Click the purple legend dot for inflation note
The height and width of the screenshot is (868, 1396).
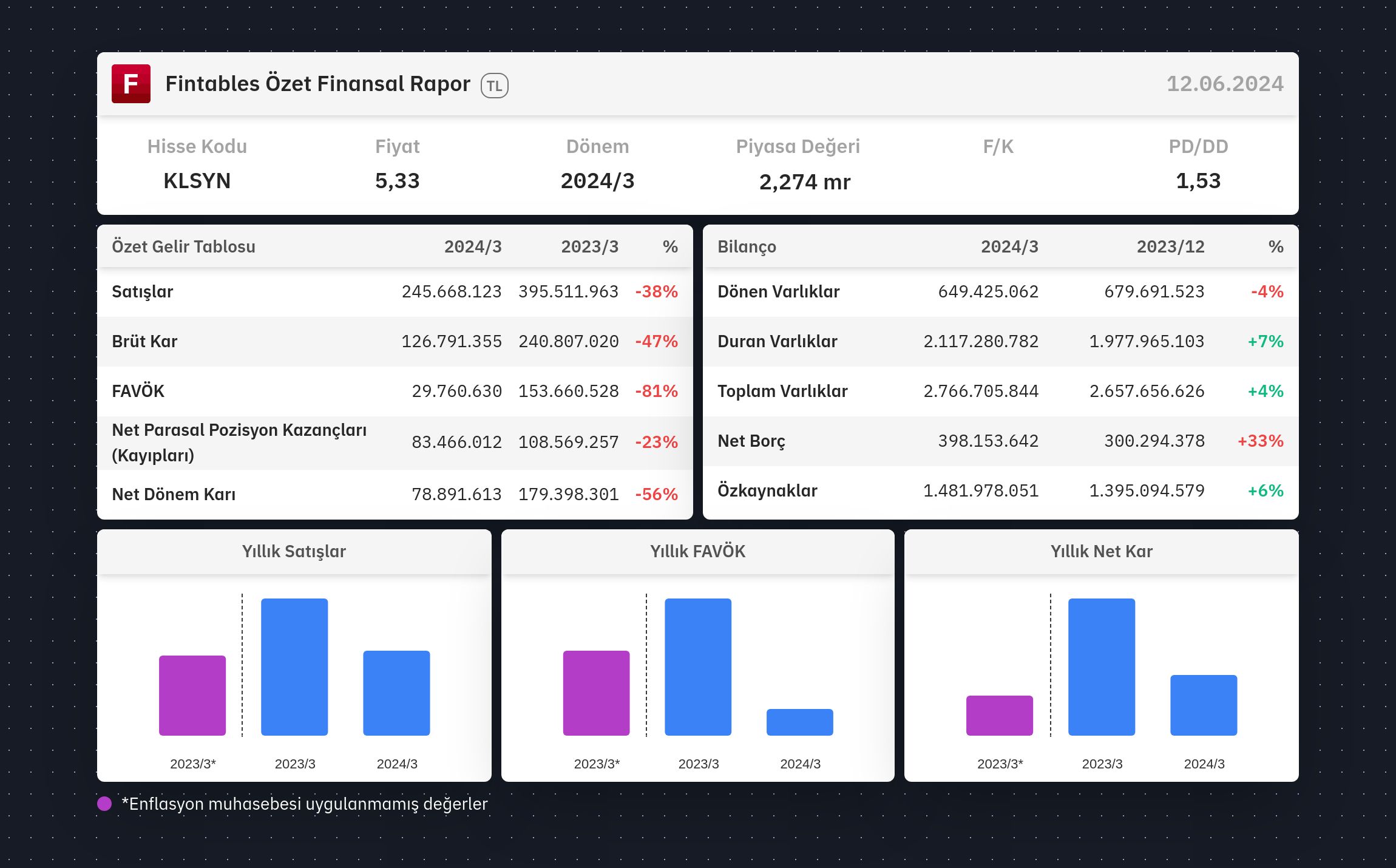coord(104,804)
